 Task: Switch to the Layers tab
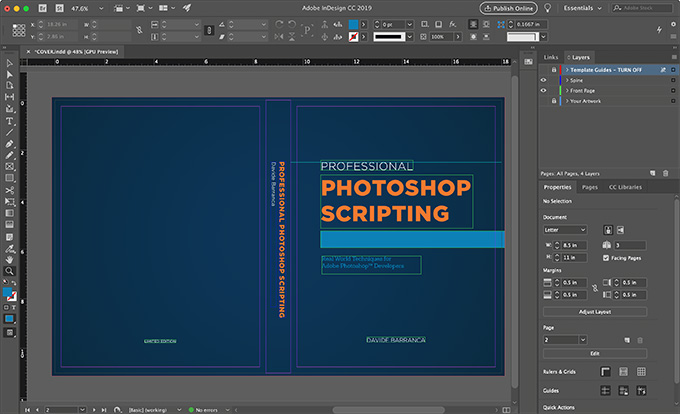[579, 57]
